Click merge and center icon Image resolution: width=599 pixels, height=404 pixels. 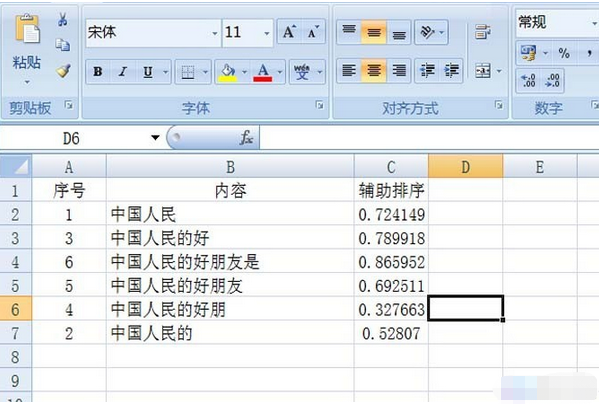[482, 71]
